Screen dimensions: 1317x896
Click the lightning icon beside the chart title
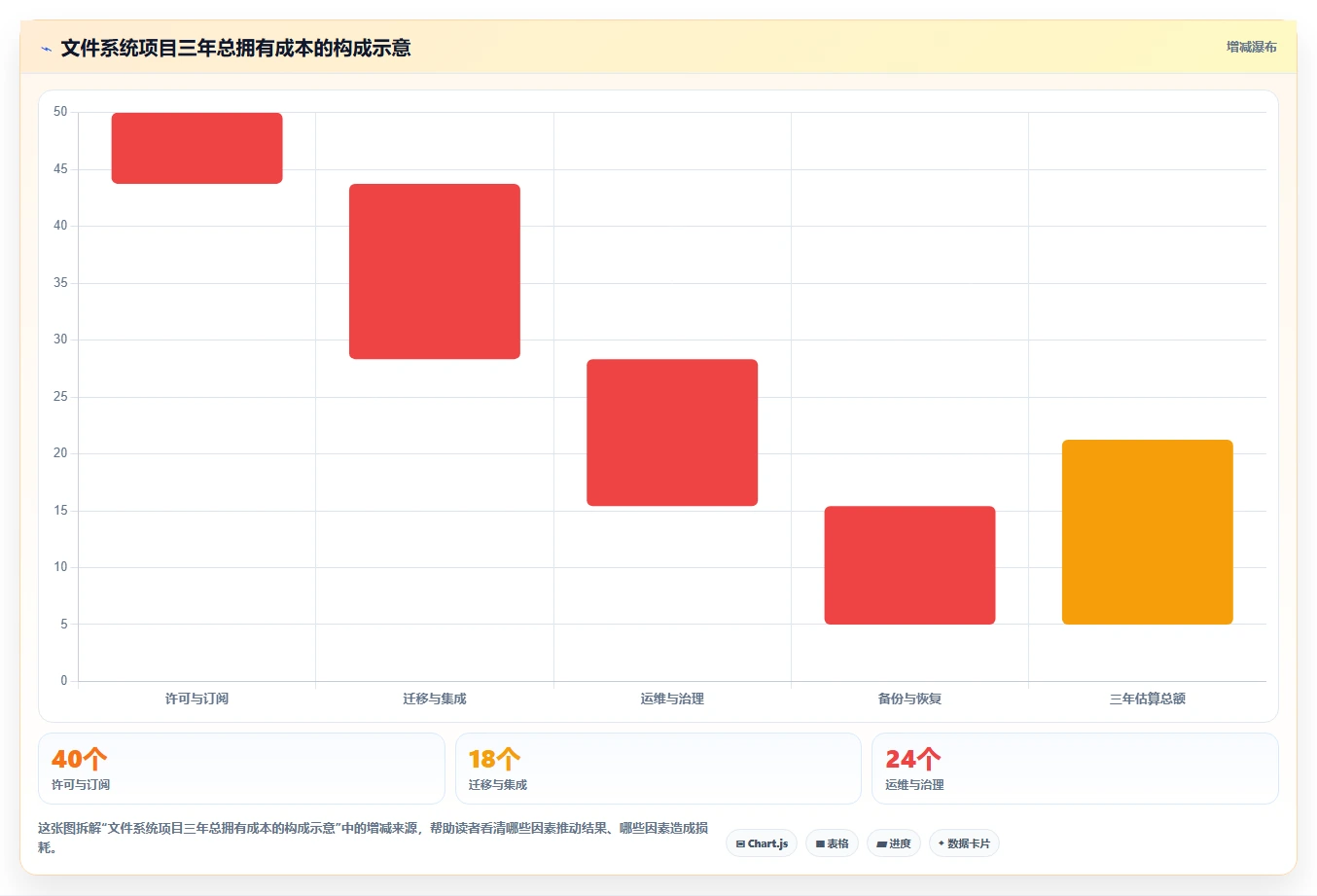(x=46, y=49)
